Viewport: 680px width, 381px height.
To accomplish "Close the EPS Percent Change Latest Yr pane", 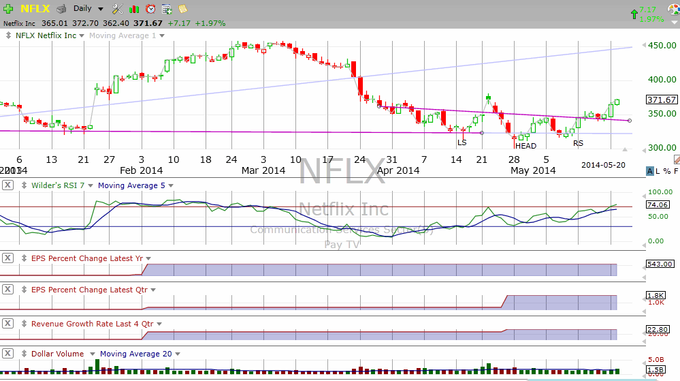I will [7, 258].
